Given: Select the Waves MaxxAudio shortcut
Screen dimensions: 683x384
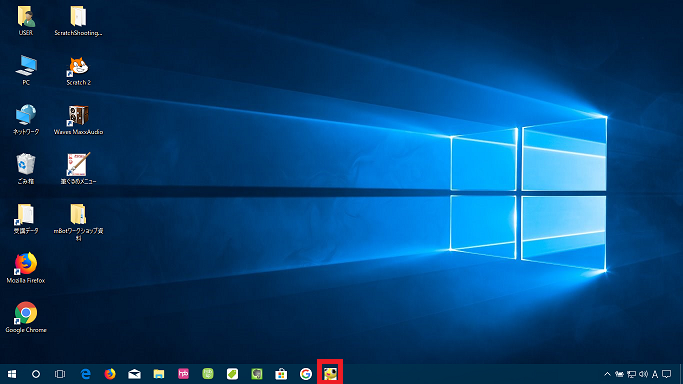Looking at the screenshot, I should pyautogui.click(x=78, y=119).
